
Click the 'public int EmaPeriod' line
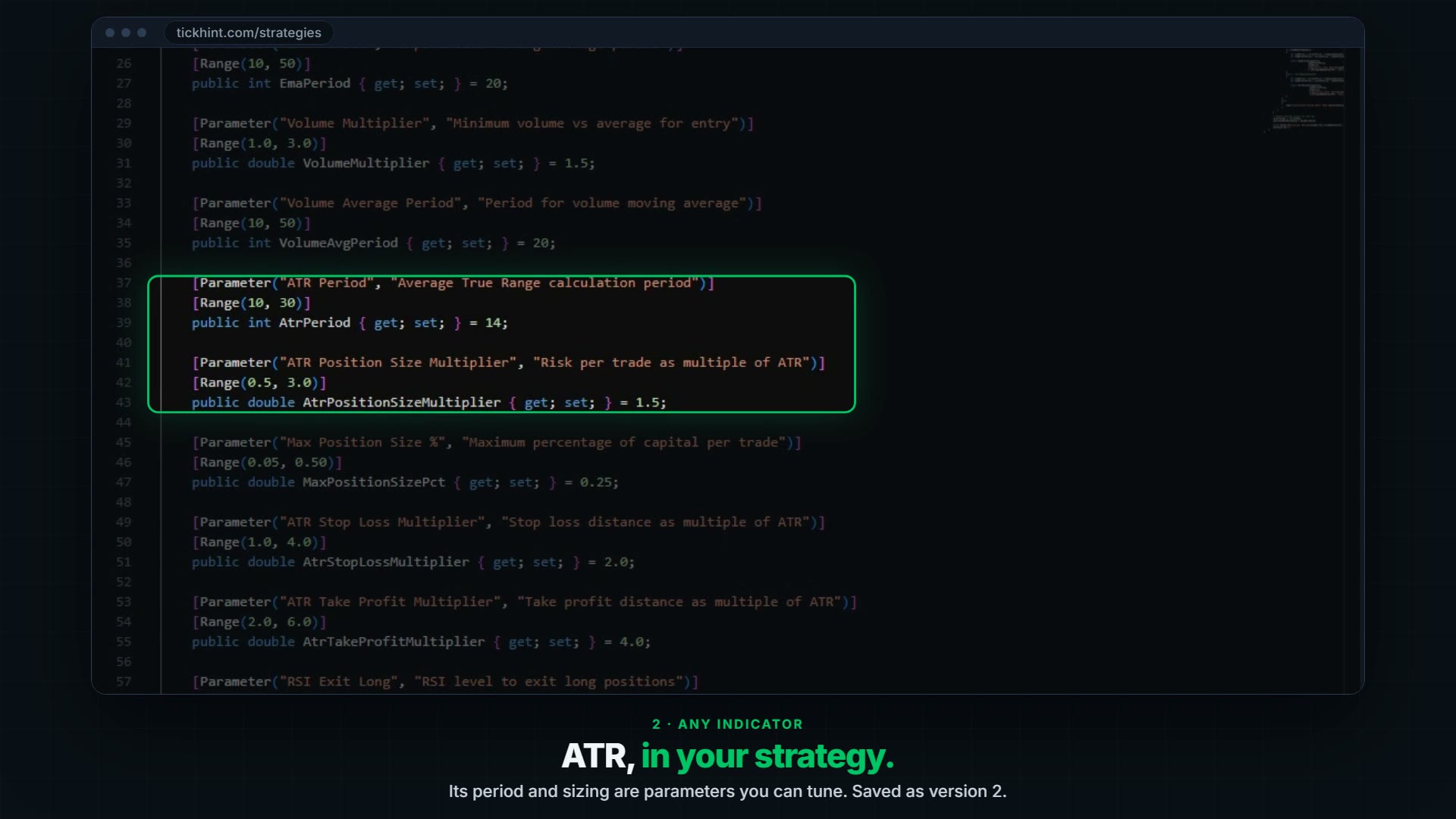point(350,83)
